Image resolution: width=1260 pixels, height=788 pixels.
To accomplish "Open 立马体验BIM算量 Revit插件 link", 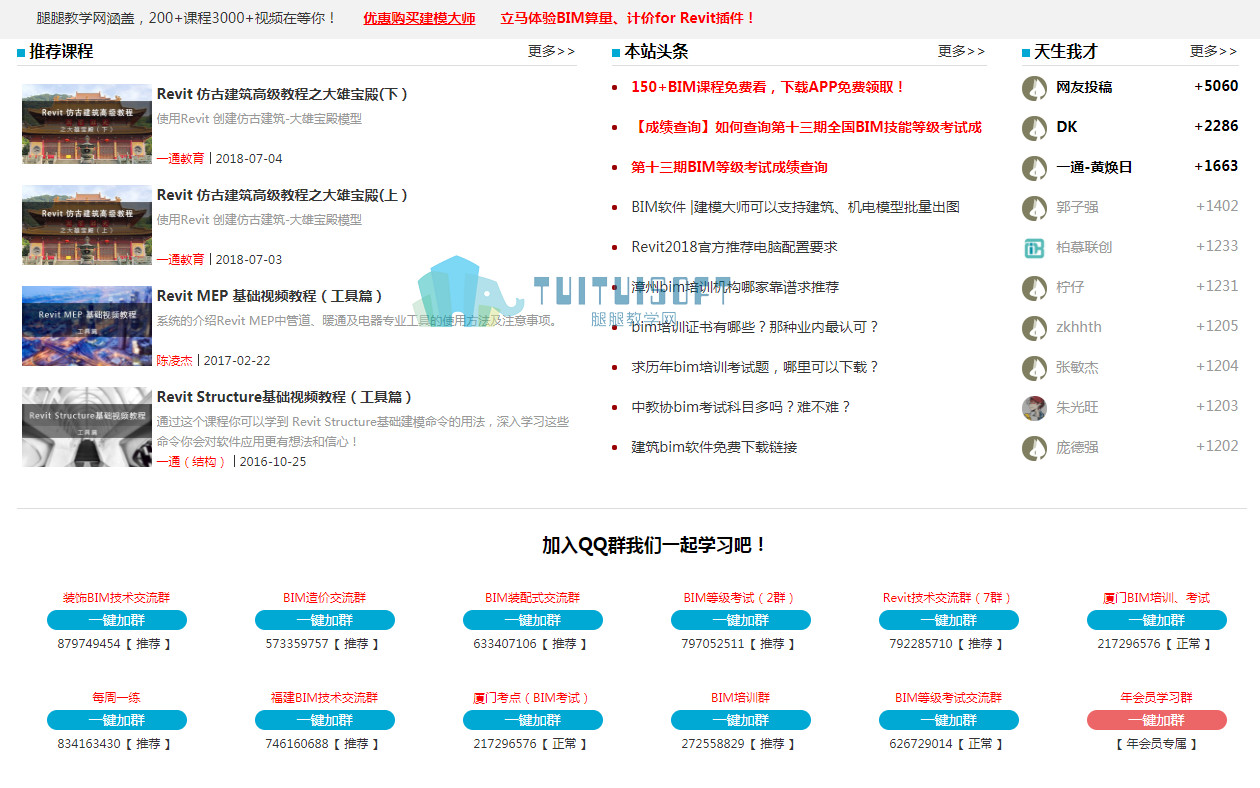I will click(x=628, y=18).
